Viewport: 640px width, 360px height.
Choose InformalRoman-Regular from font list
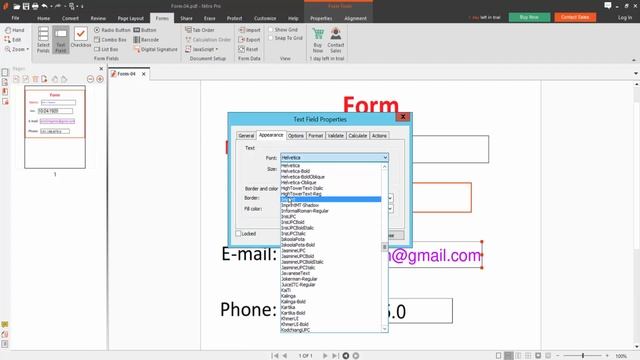pyautogui.click(x=331, y=211)
